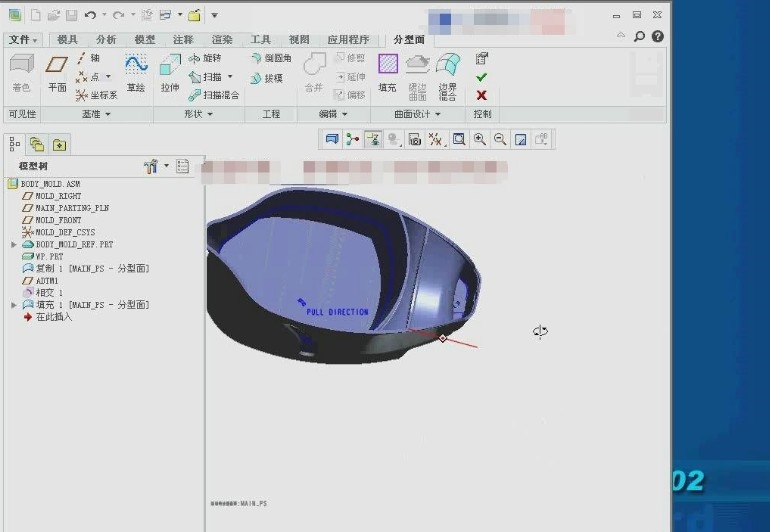Image resolution: width=770 pixels, height=532 pixels.
Task: Click the Regenerate icon in quick access bar
Action: coord(146,15)
